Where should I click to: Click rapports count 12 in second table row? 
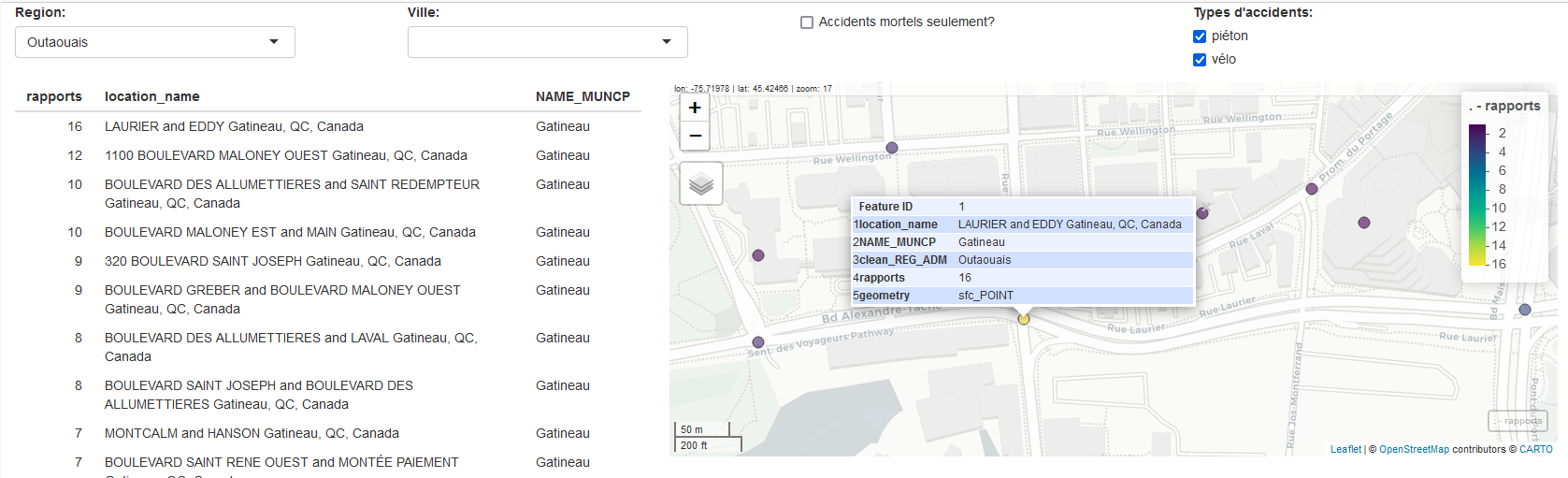[x=75, y=155]
